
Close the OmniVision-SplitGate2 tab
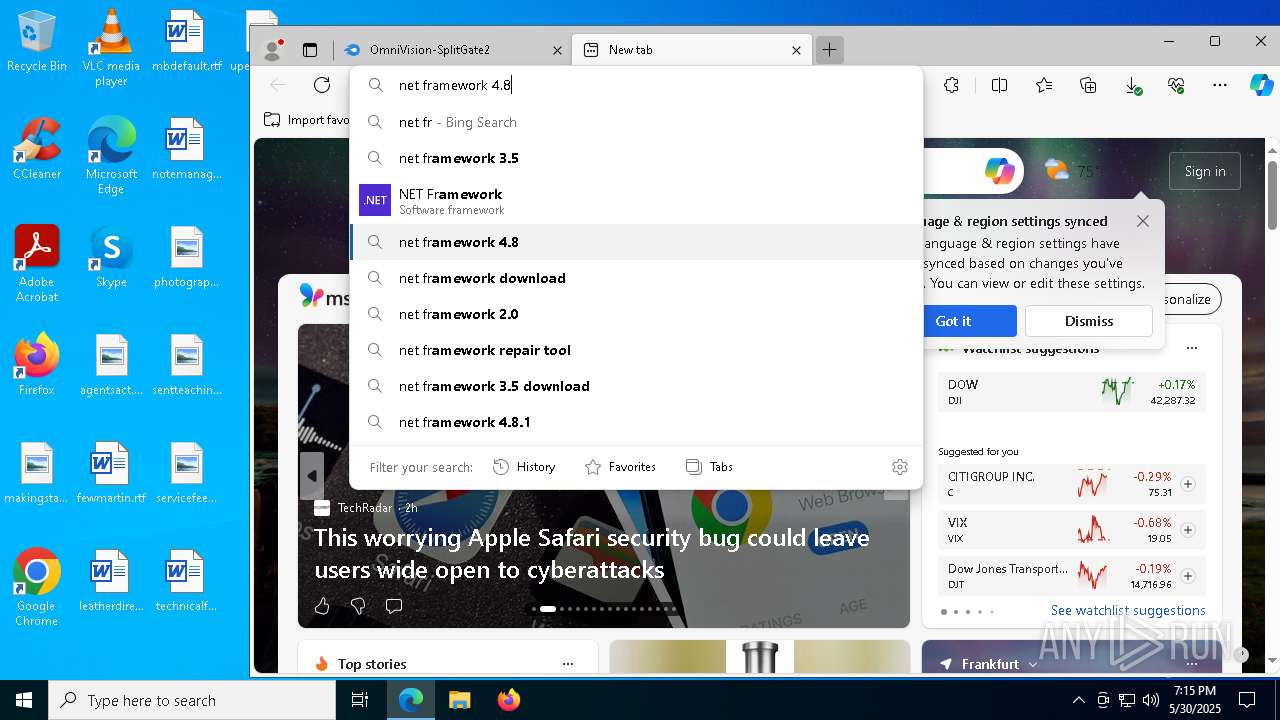pos(558,50)
